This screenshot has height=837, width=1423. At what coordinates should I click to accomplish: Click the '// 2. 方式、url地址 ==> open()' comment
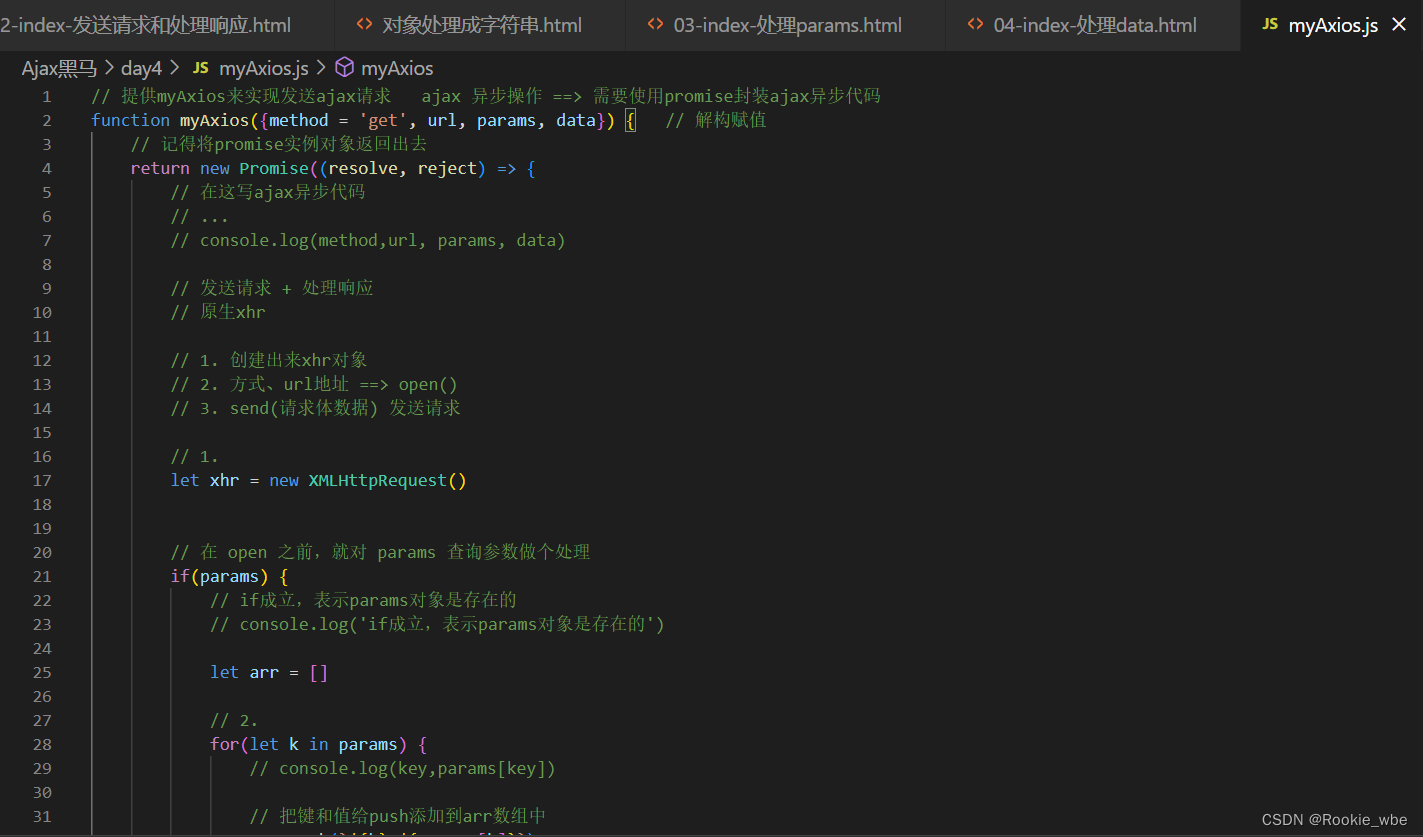pos(314,384)
